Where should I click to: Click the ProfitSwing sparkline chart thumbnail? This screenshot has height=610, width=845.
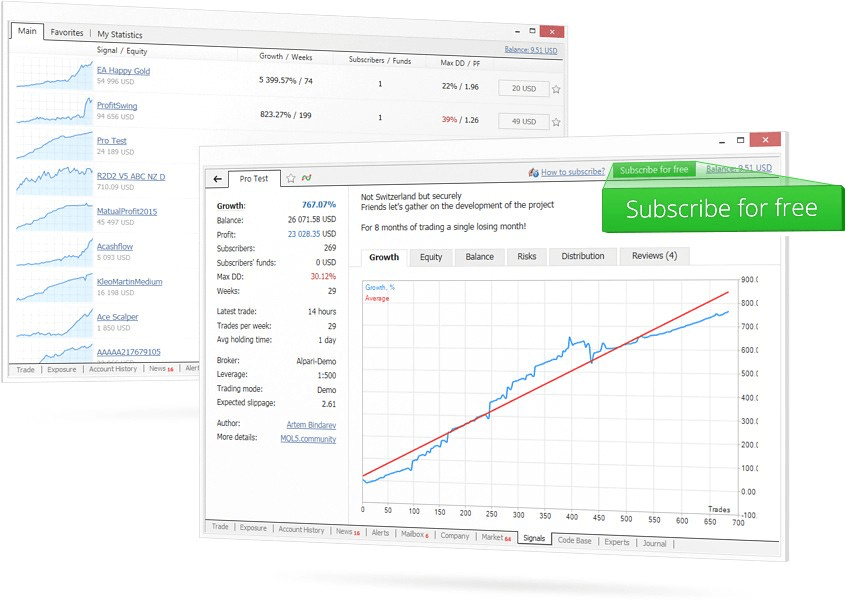click(x=52, y=108)
